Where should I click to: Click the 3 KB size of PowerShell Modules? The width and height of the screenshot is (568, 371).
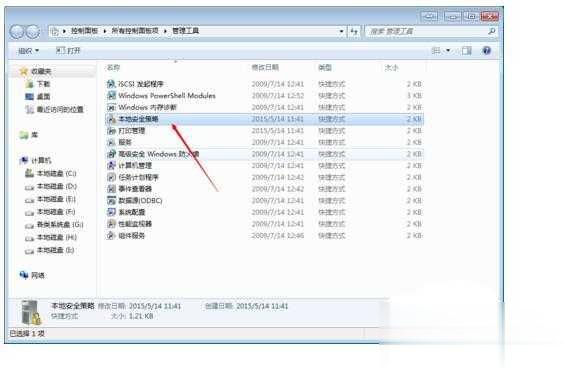414,96
